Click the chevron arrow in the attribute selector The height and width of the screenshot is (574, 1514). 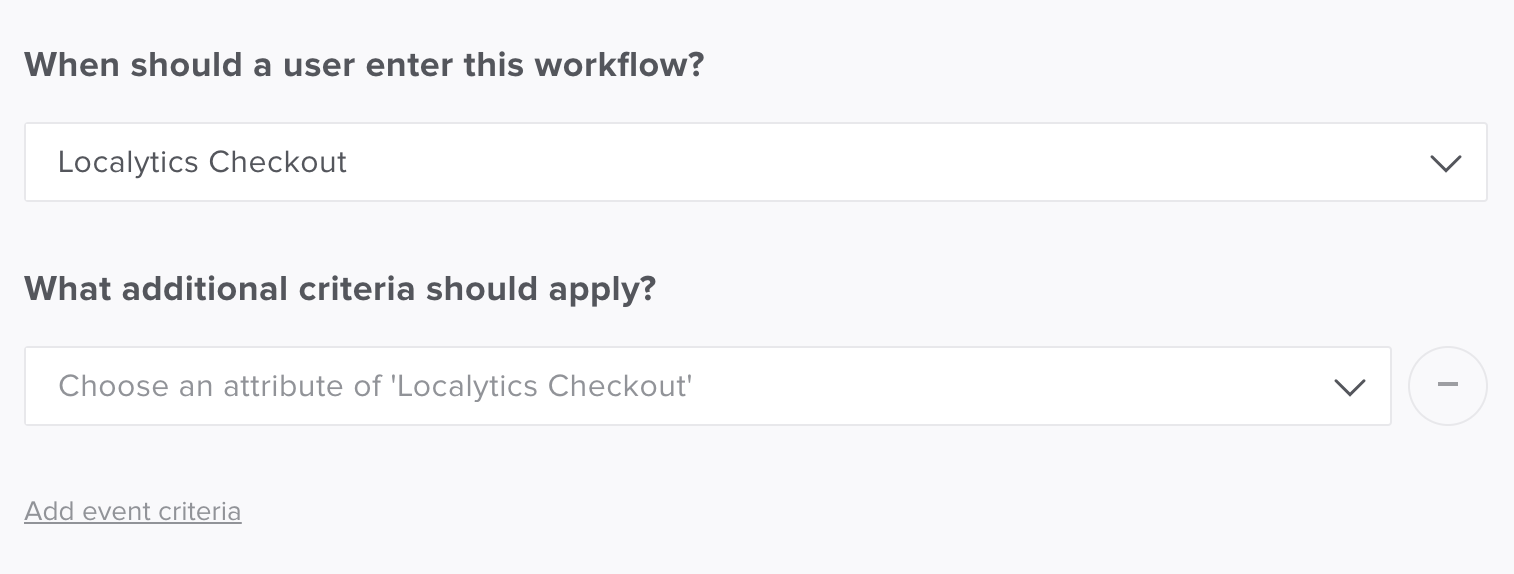pyautogui.click(x=1350, y=387)
